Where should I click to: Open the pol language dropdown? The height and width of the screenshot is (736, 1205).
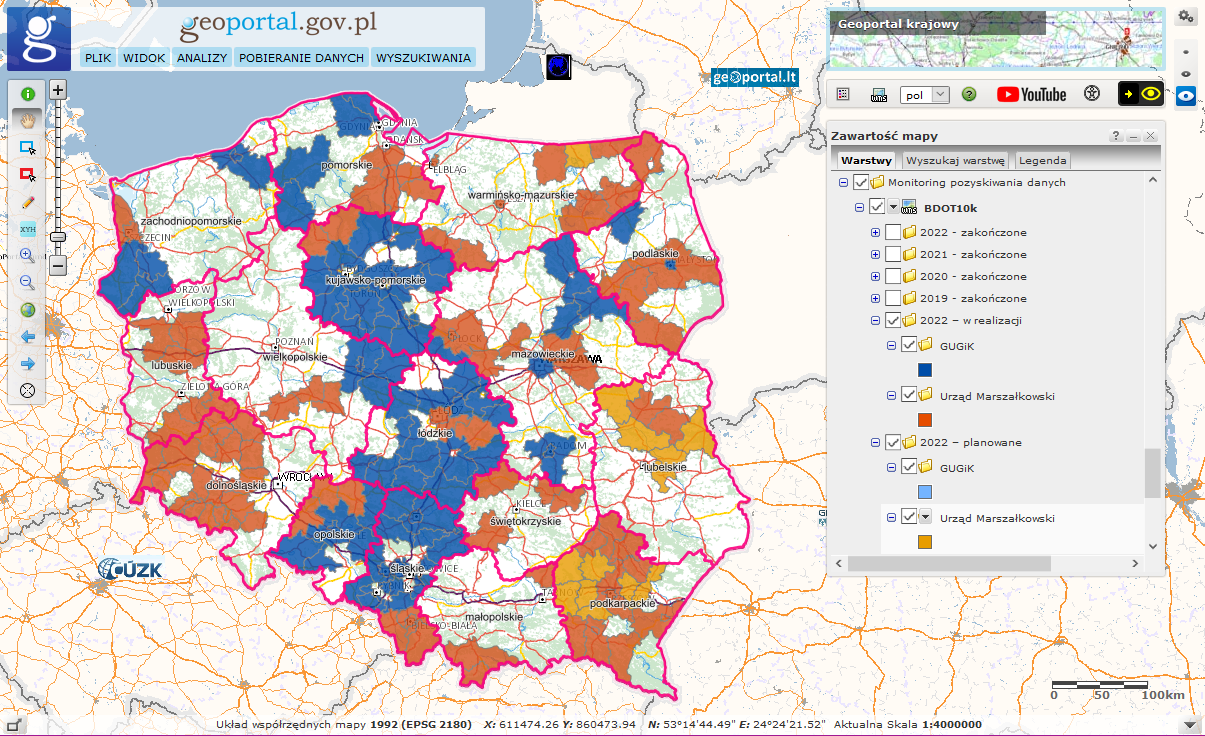pyautogui.click(x=925, y=95)
